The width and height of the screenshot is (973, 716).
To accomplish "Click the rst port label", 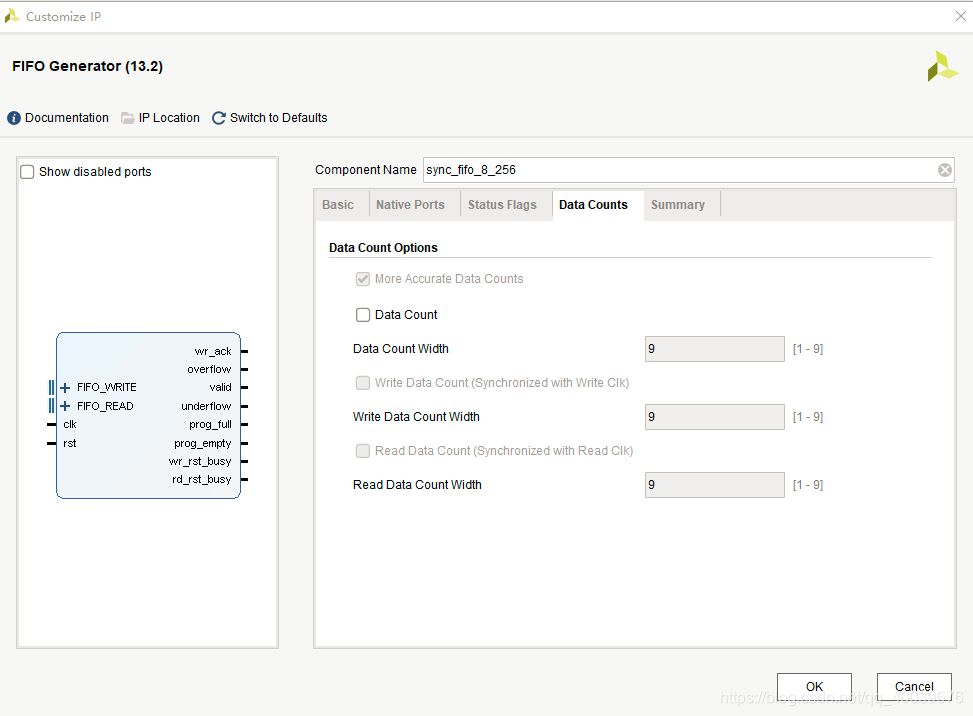I will click(x=70, y=444).
